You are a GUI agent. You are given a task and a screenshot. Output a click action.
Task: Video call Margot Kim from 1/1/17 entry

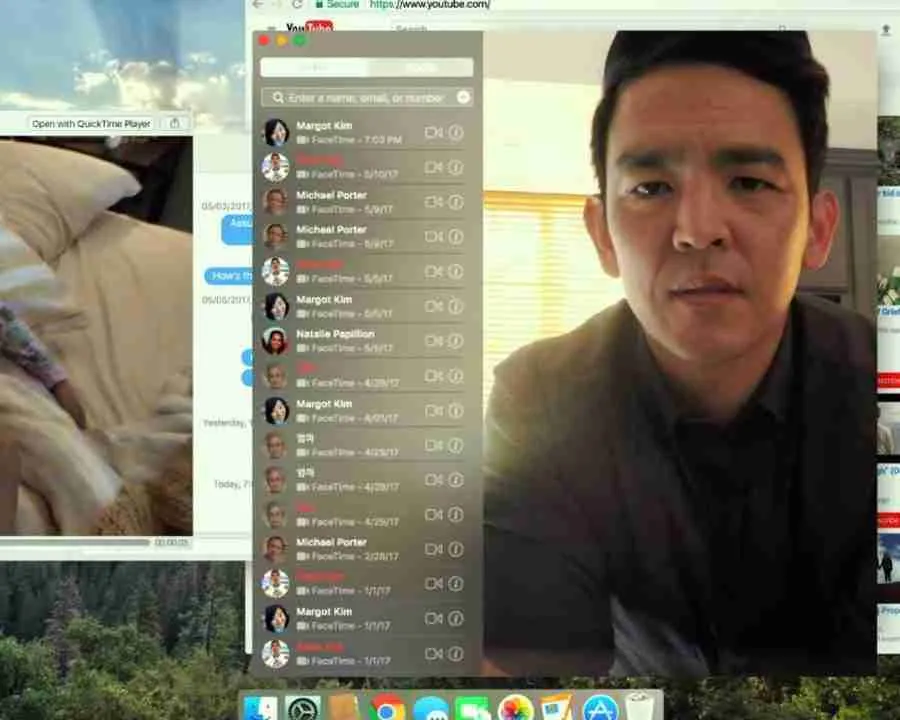click(x=433, y=618)
